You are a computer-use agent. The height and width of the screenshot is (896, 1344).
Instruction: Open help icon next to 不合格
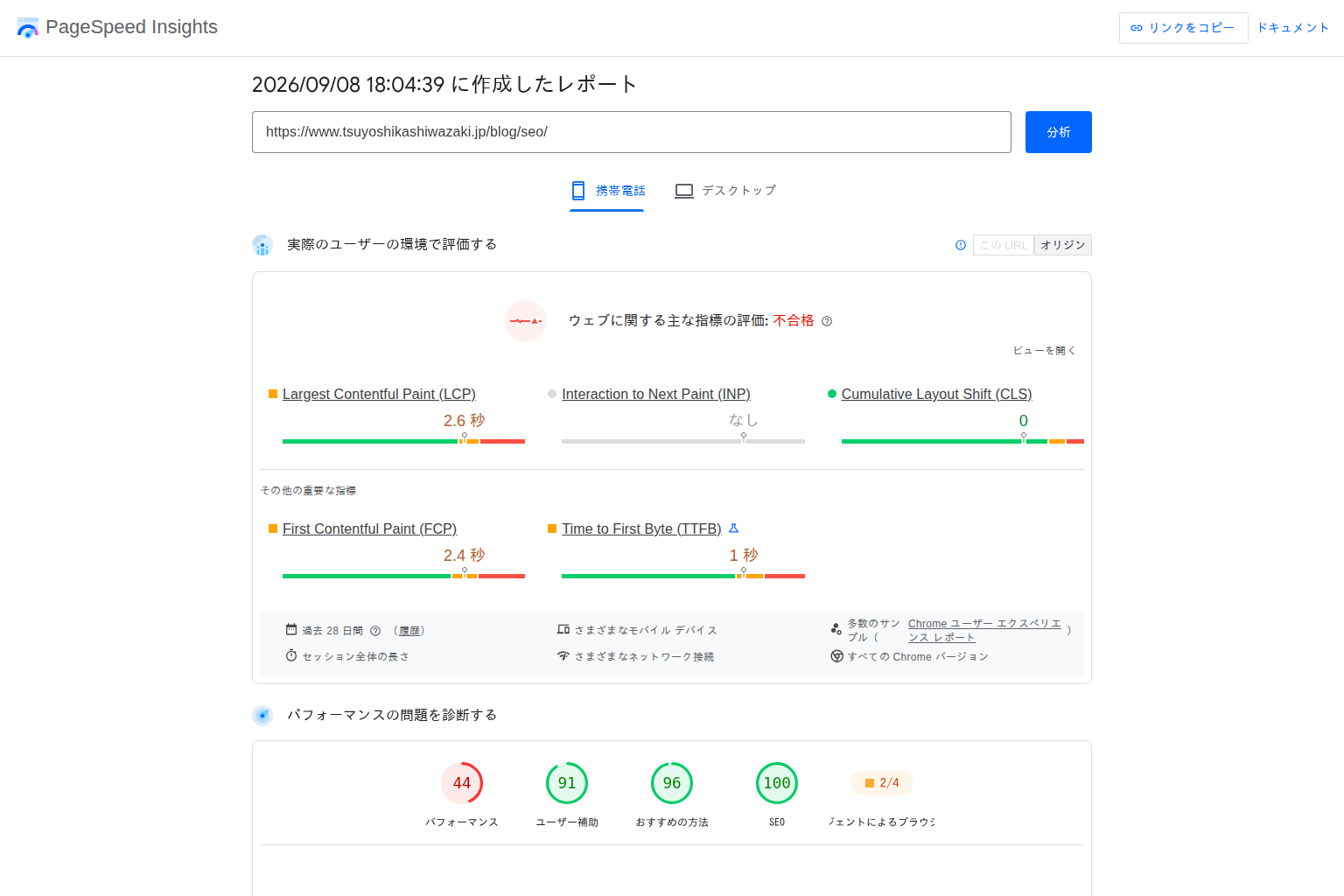pyautogui.click(x=827, y=321)
